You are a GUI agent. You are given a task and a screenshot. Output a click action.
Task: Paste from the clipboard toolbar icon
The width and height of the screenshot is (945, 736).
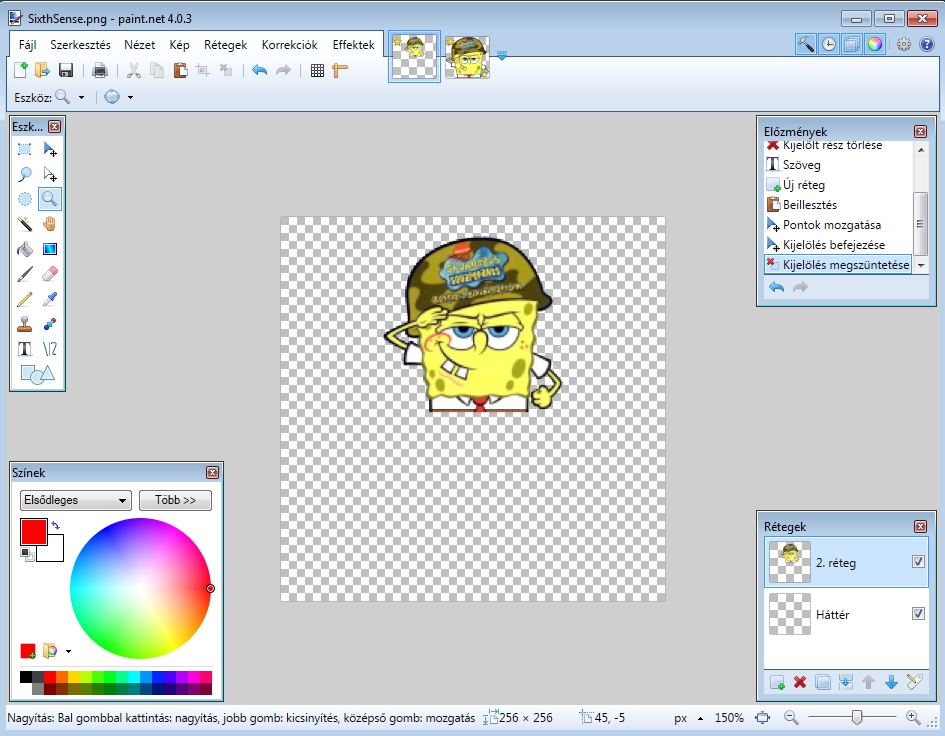180,71
